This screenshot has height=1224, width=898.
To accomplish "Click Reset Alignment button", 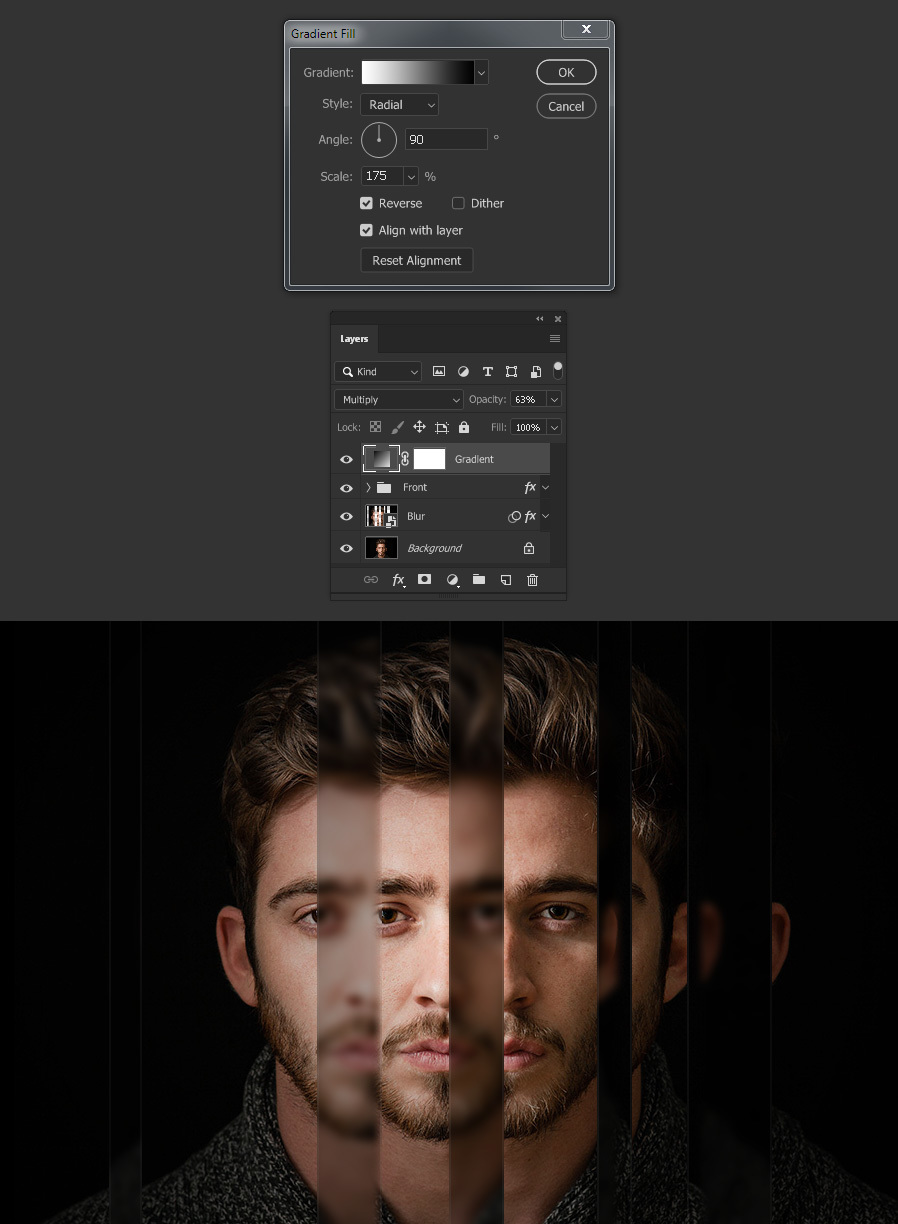I will click(x=416, y=260).
